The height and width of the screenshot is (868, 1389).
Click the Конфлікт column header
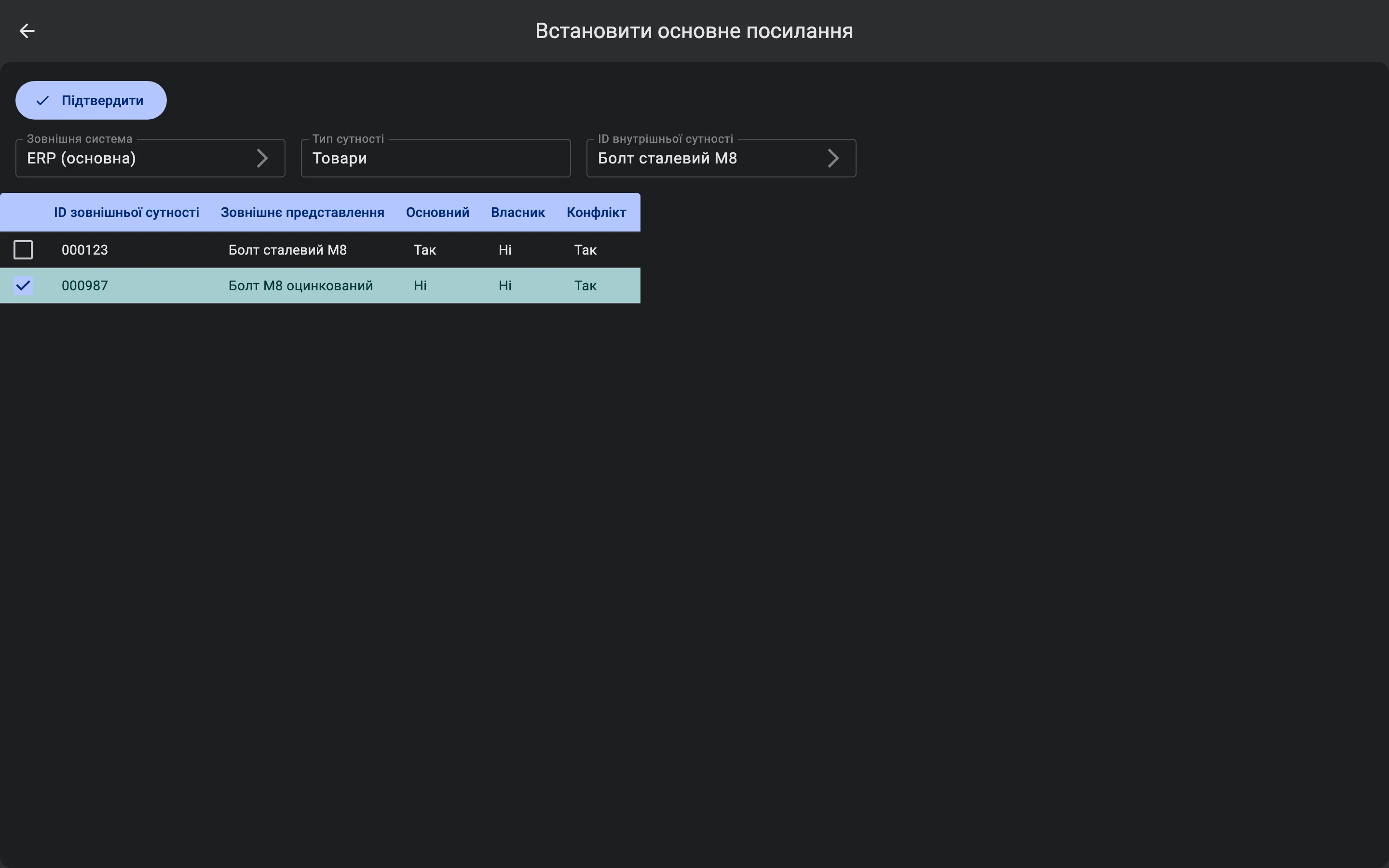(596, 212)
